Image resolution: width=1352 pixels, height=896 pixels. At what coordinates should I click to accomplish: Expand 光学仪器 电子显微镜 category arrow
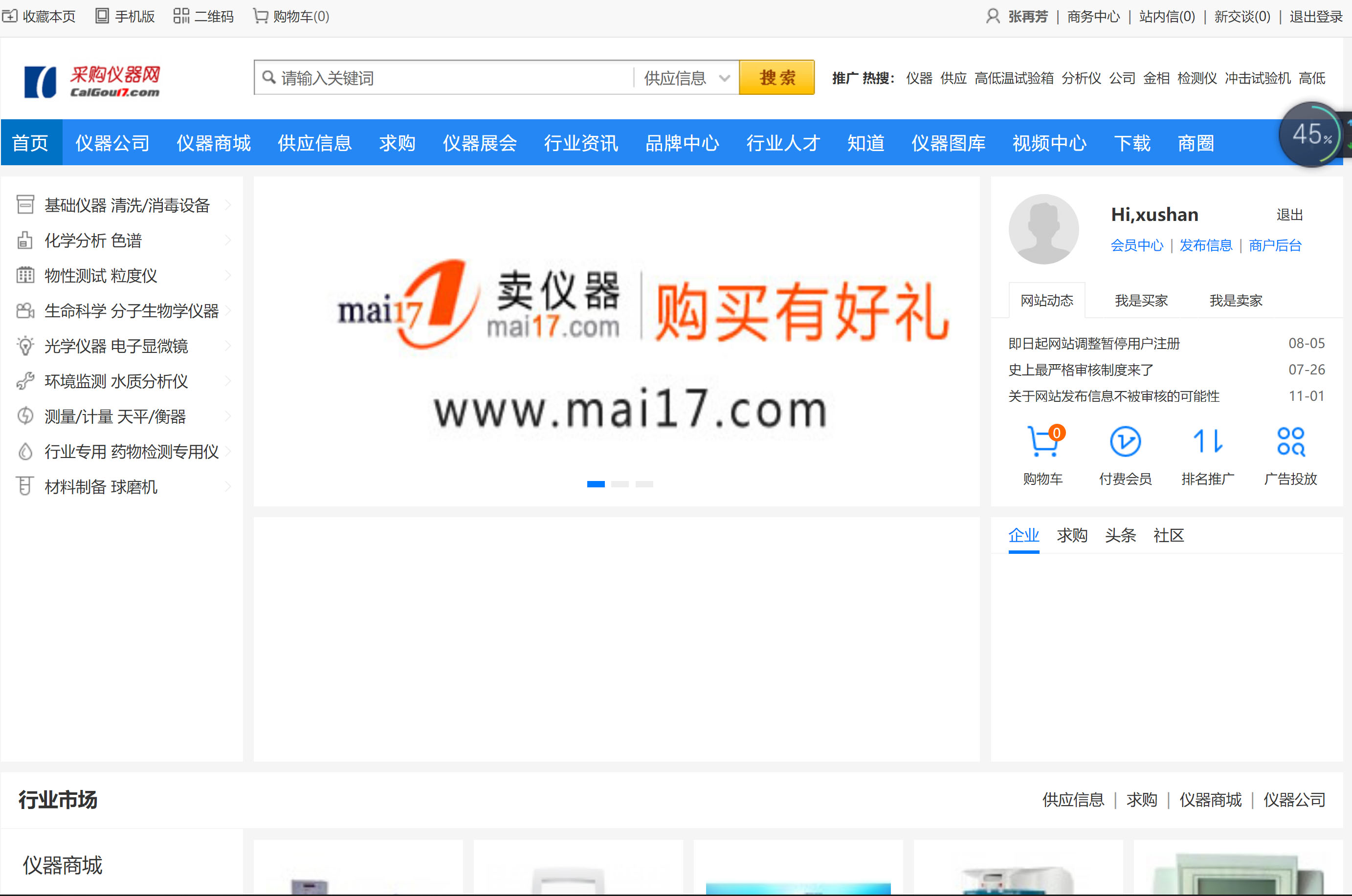pyautogui.click(x=228, y=346)
